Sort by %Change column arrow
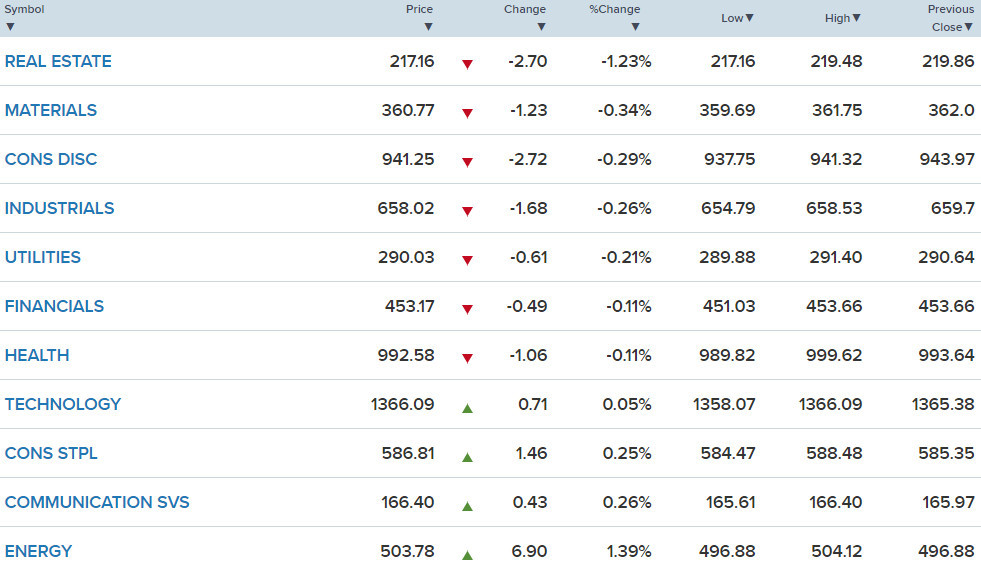The width and height of the screenshot is (981, 563). (x=635, y=27)
